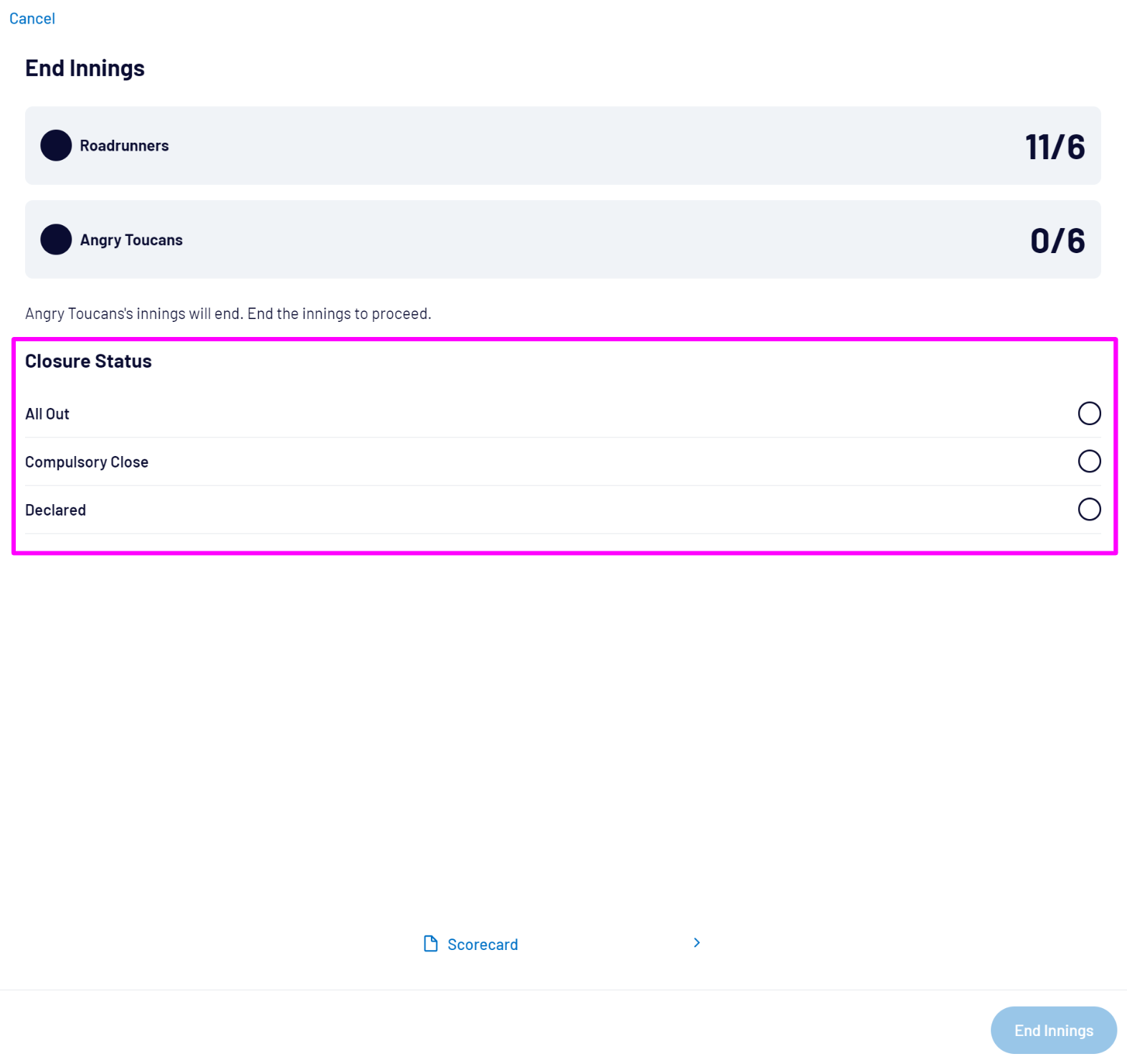Click the Angry Toucans team logo circle

tap(56, 239)
